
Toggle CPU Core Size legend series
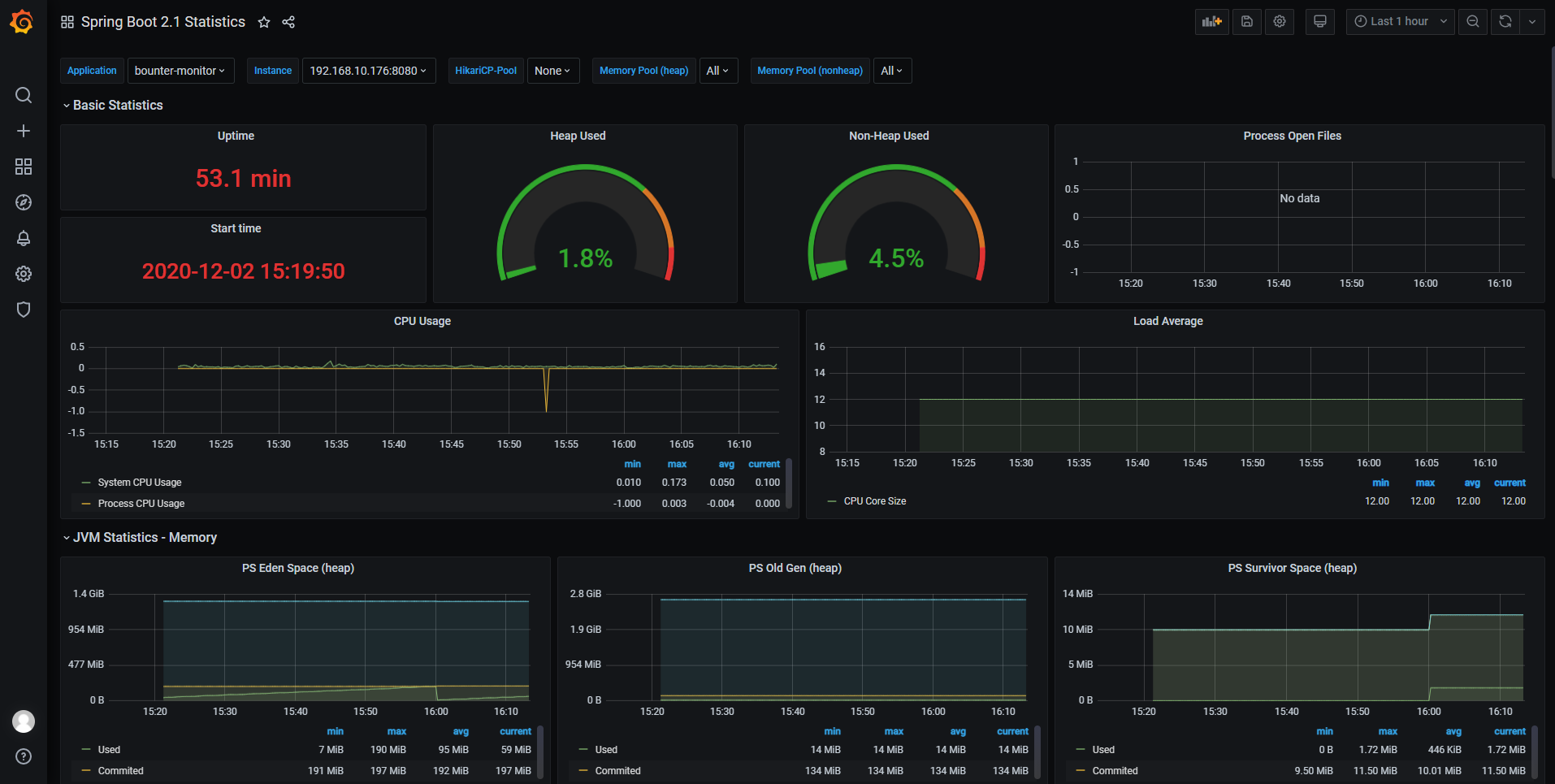[874, 501]
